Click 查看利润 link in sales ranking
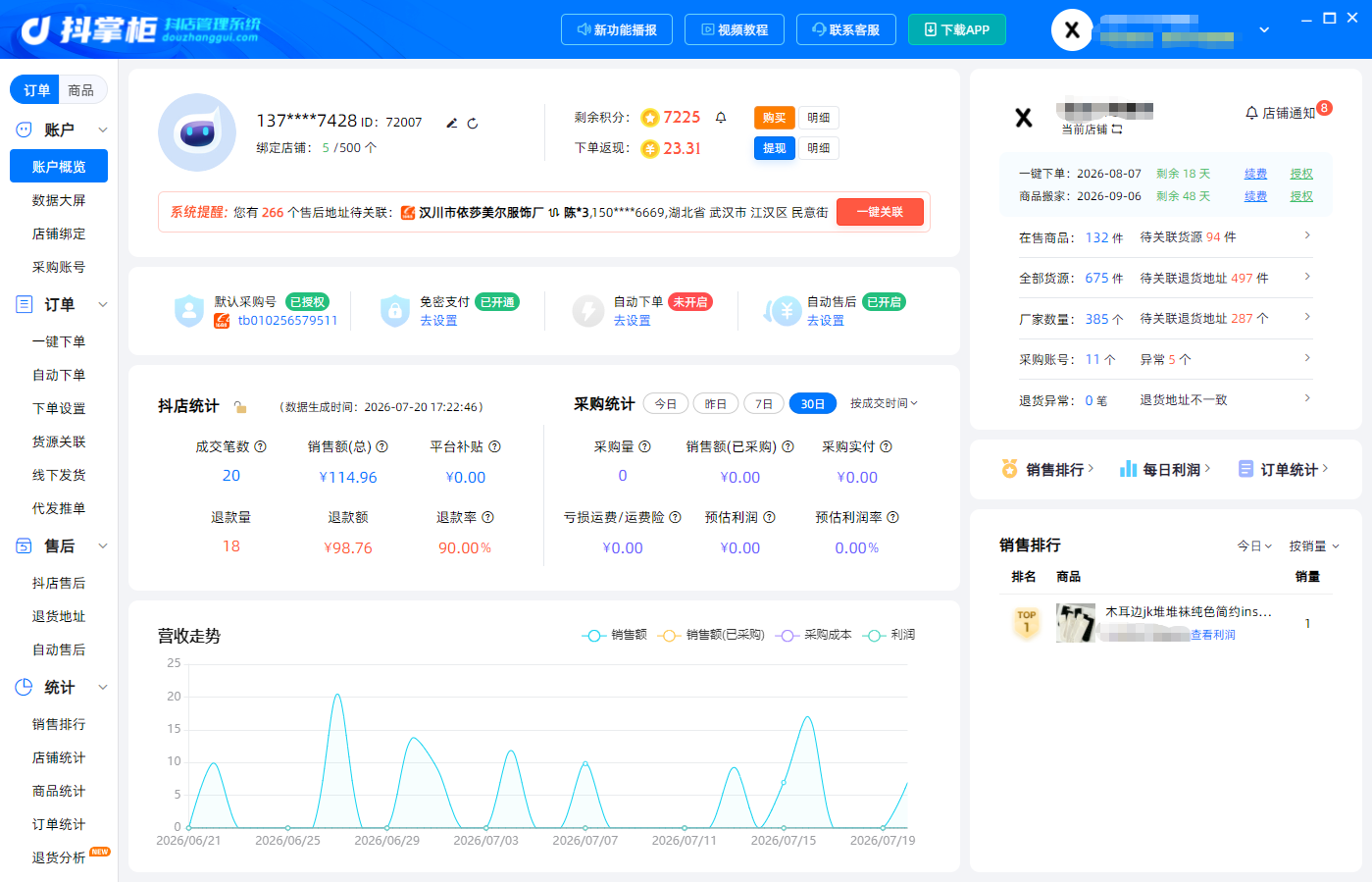 click(x=1213, y=635)
